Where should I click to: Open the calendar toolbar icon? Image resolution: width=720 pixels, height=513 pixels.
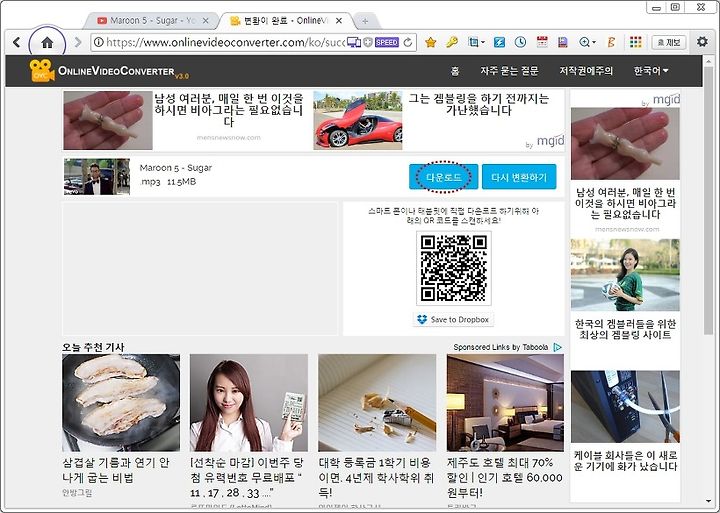click(x=542, y=42)
